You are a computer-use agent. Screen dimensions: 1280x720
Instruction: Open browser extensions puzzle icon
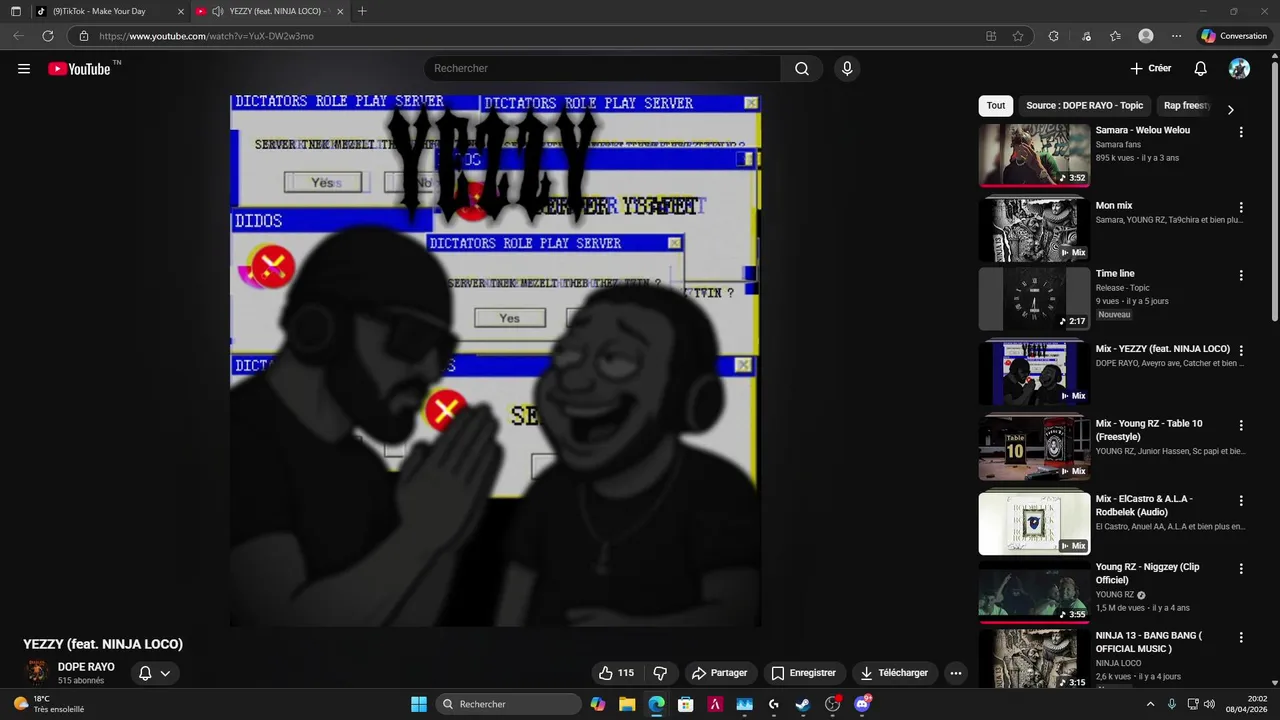[1053, 36]
